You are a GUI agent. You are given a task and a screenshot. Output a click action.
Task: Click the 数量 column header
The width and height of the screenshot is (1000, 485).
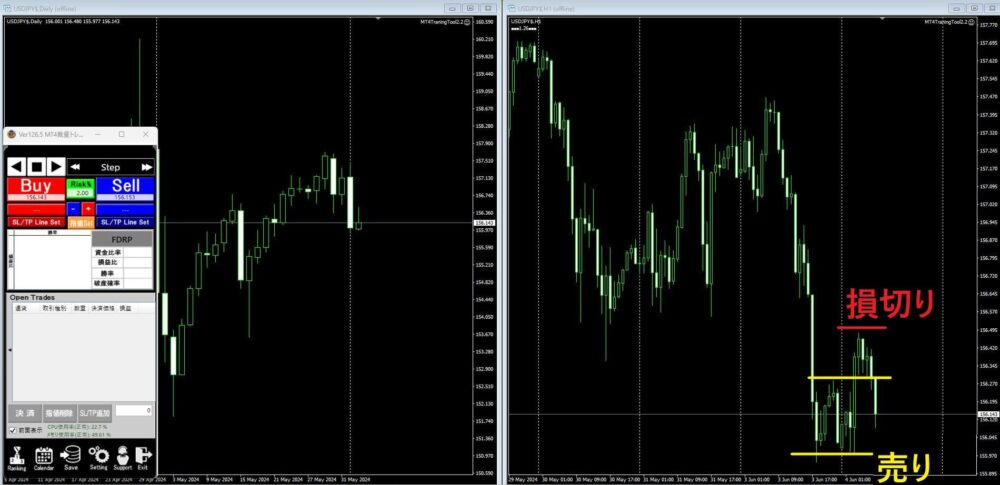pos(80,308)
